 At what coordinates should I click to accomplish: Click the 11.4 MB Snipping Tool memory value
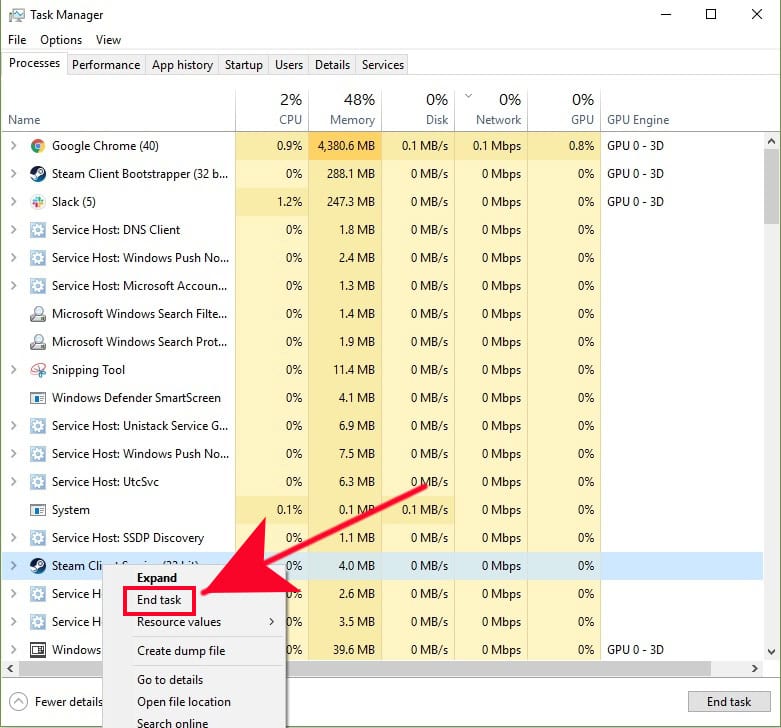click(354, 369)
